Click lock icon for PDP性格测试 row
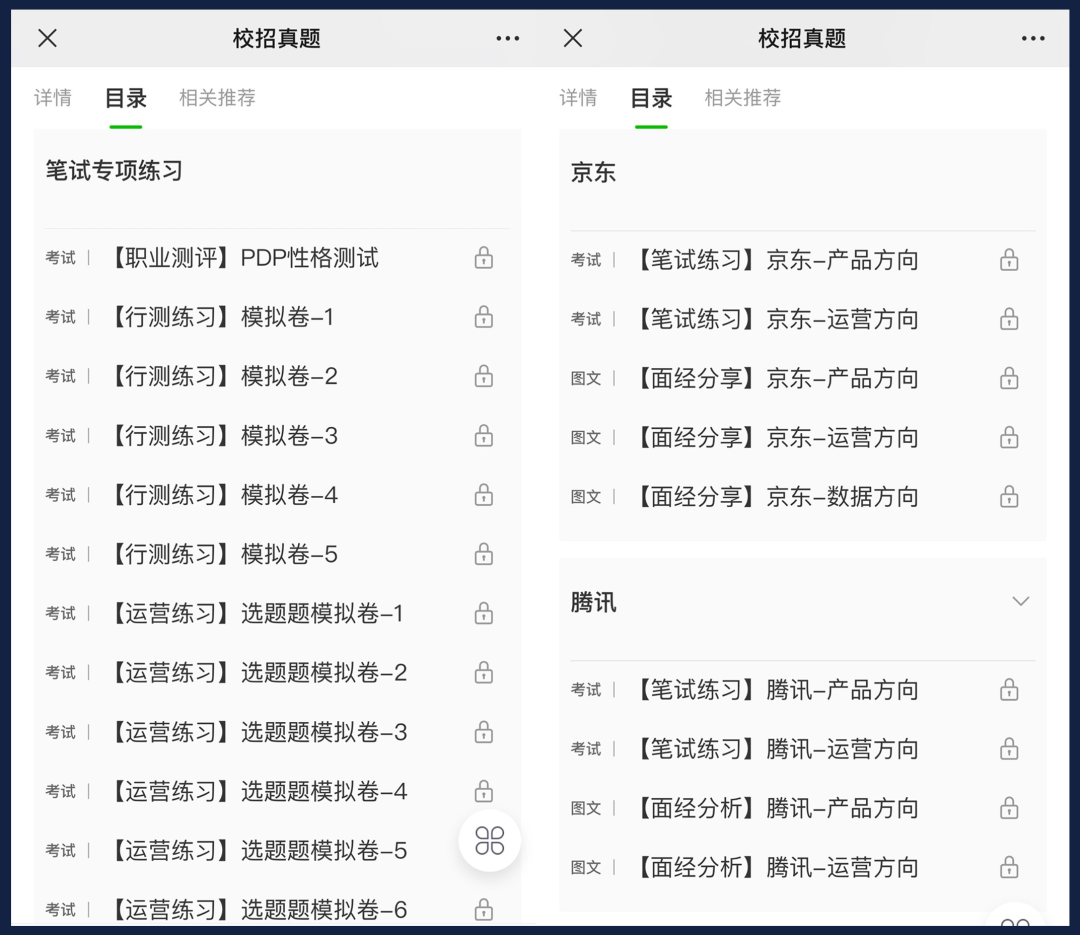 (484, 258)
